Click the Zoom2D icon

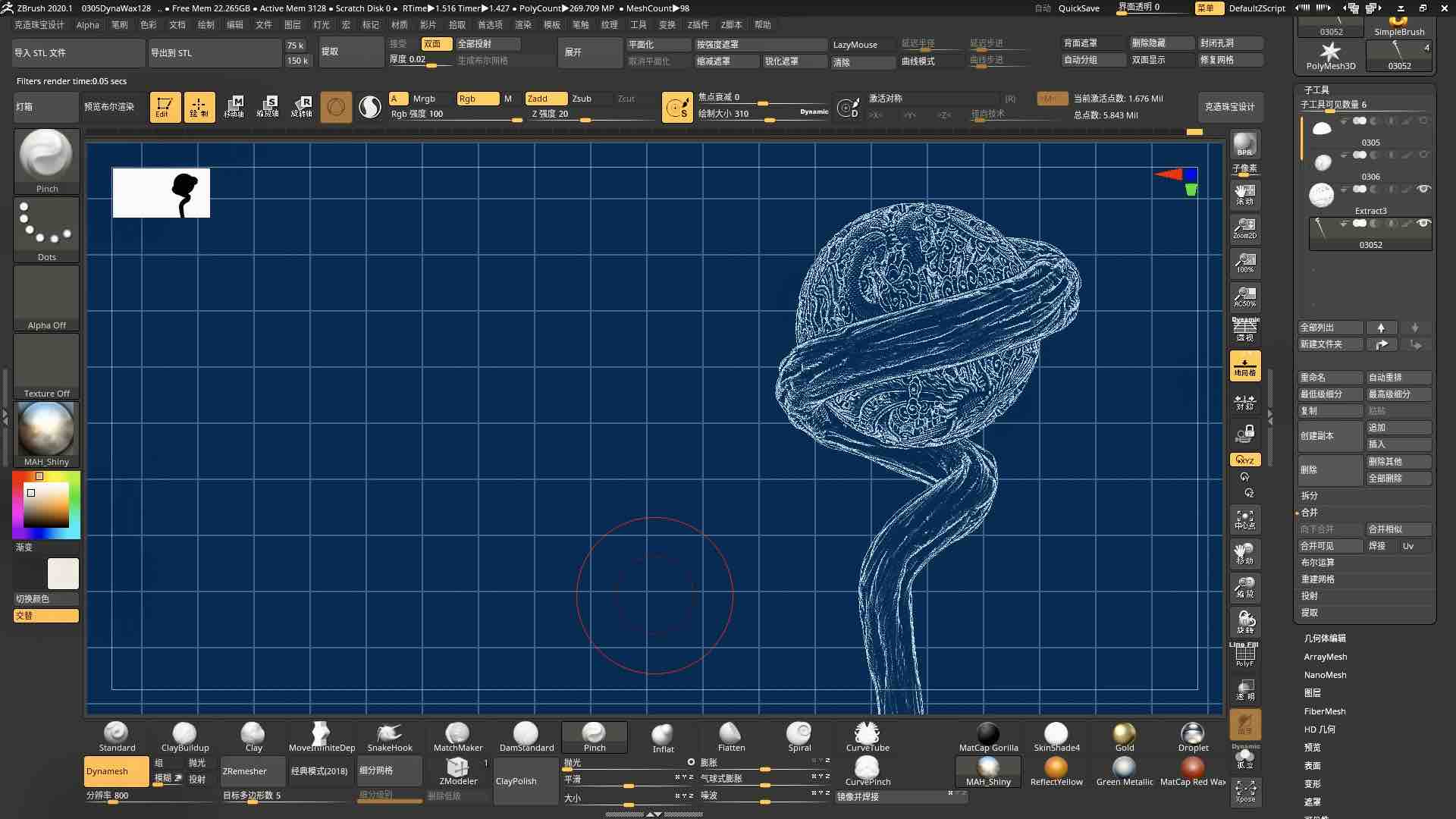click(x=1244, y=228)
